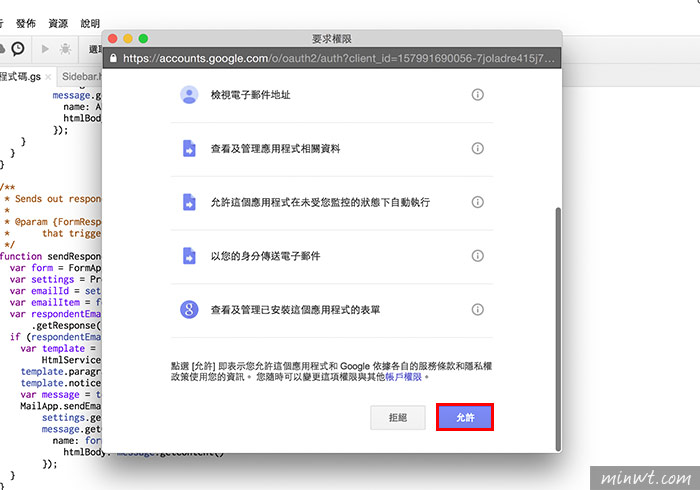
Task: Show info for 允許這個應用程式在未受您監控 permission
Action: tap(477, 202)
